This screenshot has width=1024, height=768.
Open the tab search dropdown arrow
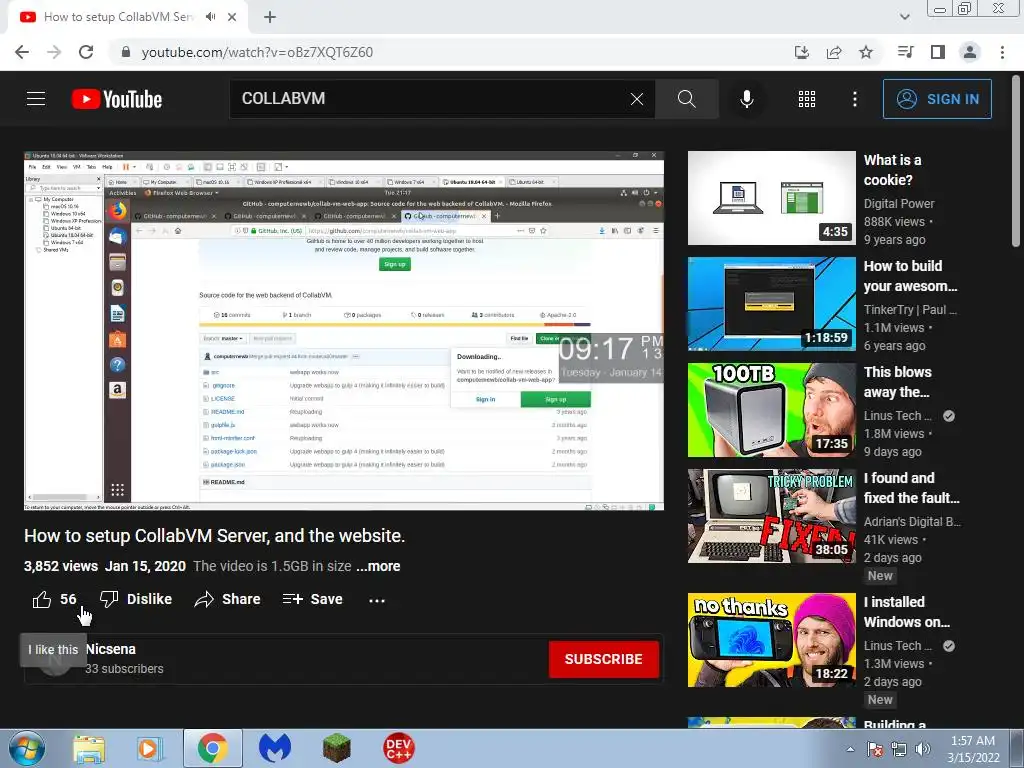[x=904, y=17]
